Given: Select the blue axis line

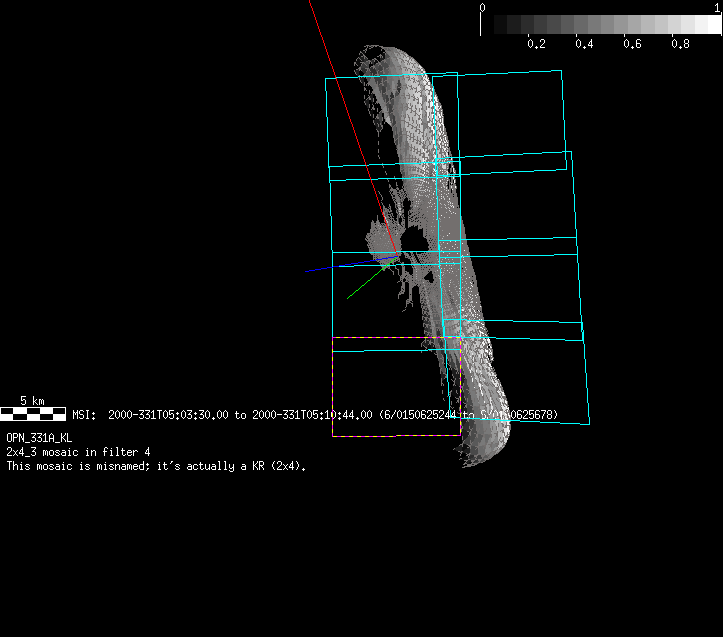Looking at the screenshot, I should [x=340, y=266].
